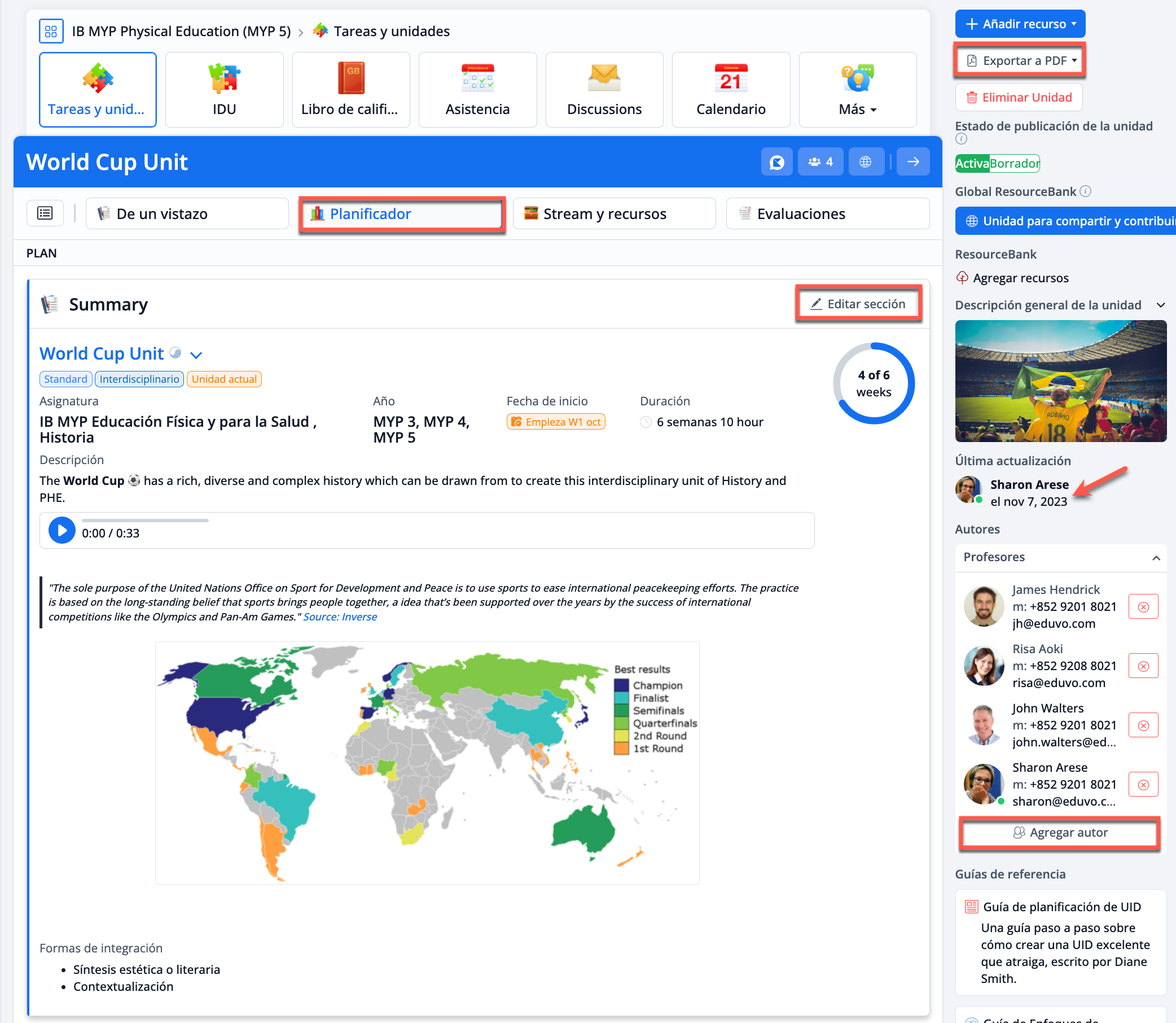Set publication status to Activa
1176x1023 pixels.
[972, 164]
